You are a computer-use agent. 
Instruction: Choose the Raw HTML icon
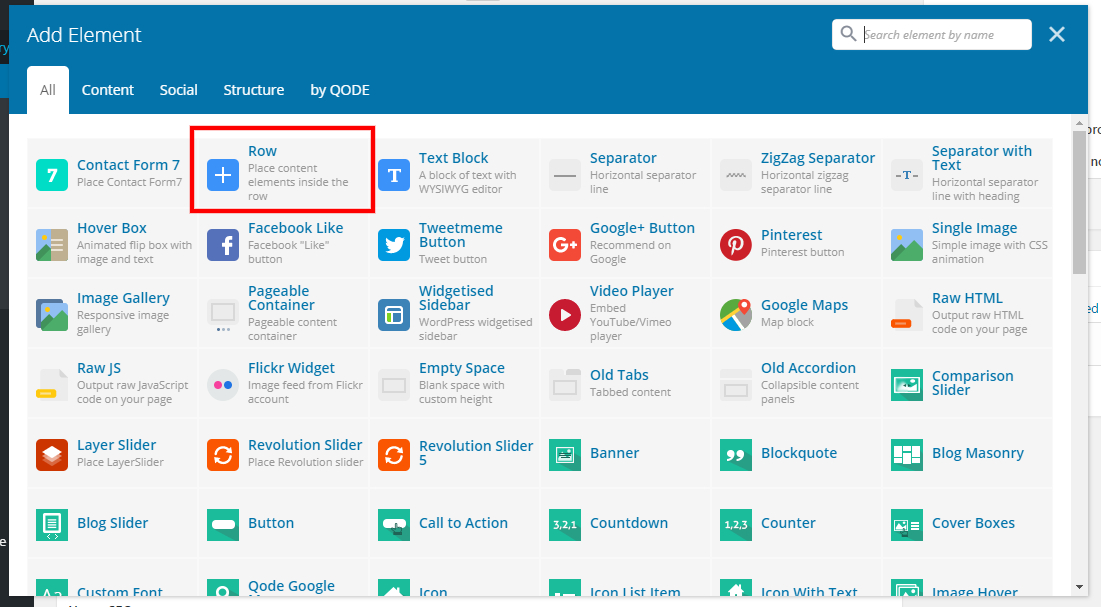click(906, 315)
